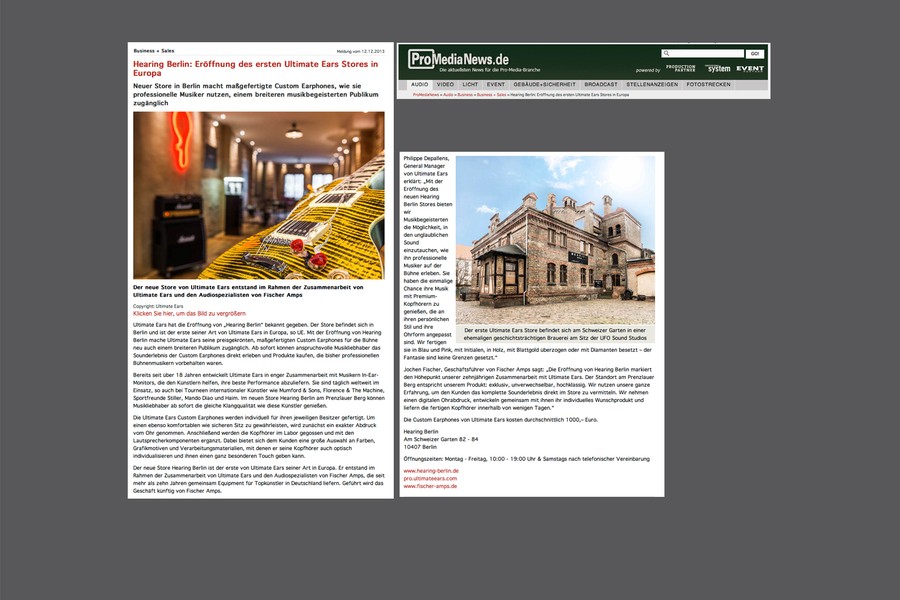Open the Event Partner logo link

(x=750, y=69)
